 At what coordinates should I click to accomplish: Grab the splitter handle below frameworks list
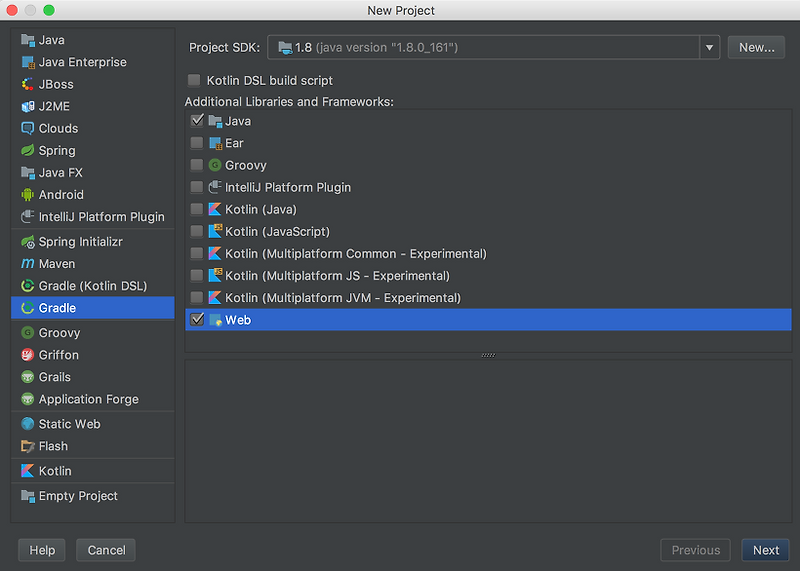pyautogui.click(x=488, y=355)
